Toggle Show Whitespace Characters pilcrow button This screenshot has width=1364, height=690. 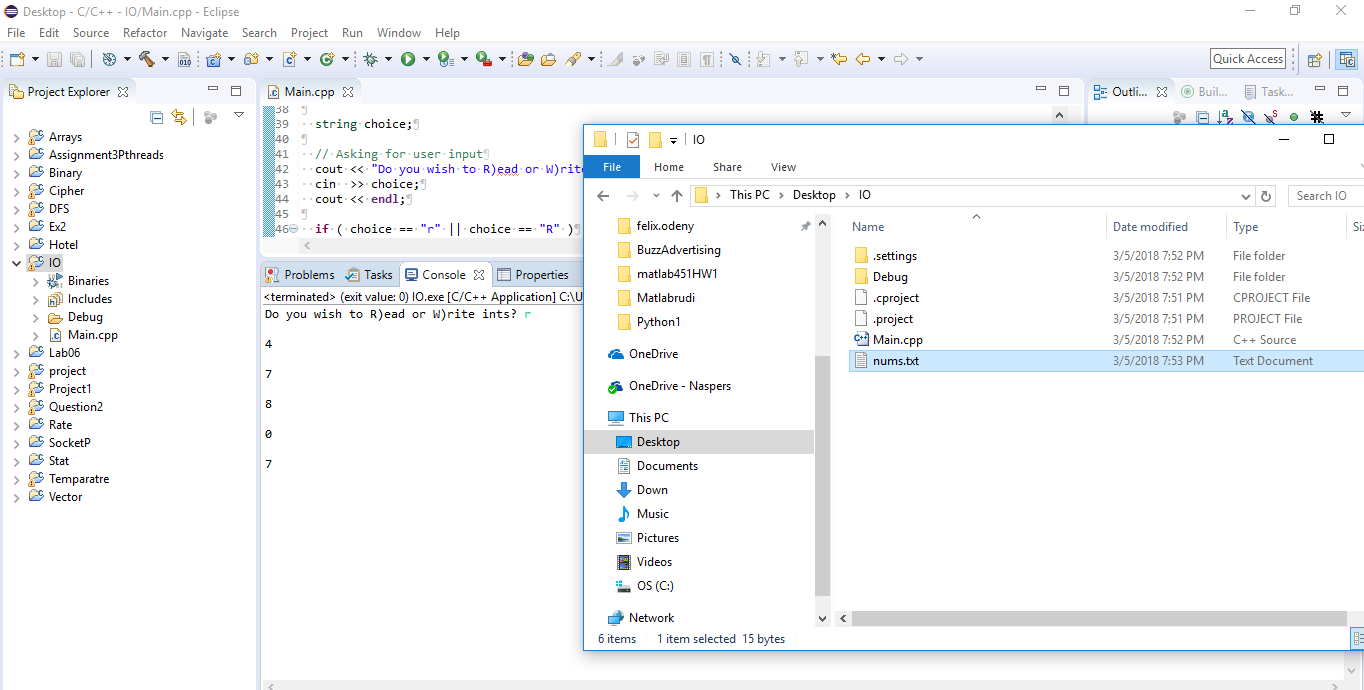707,59
